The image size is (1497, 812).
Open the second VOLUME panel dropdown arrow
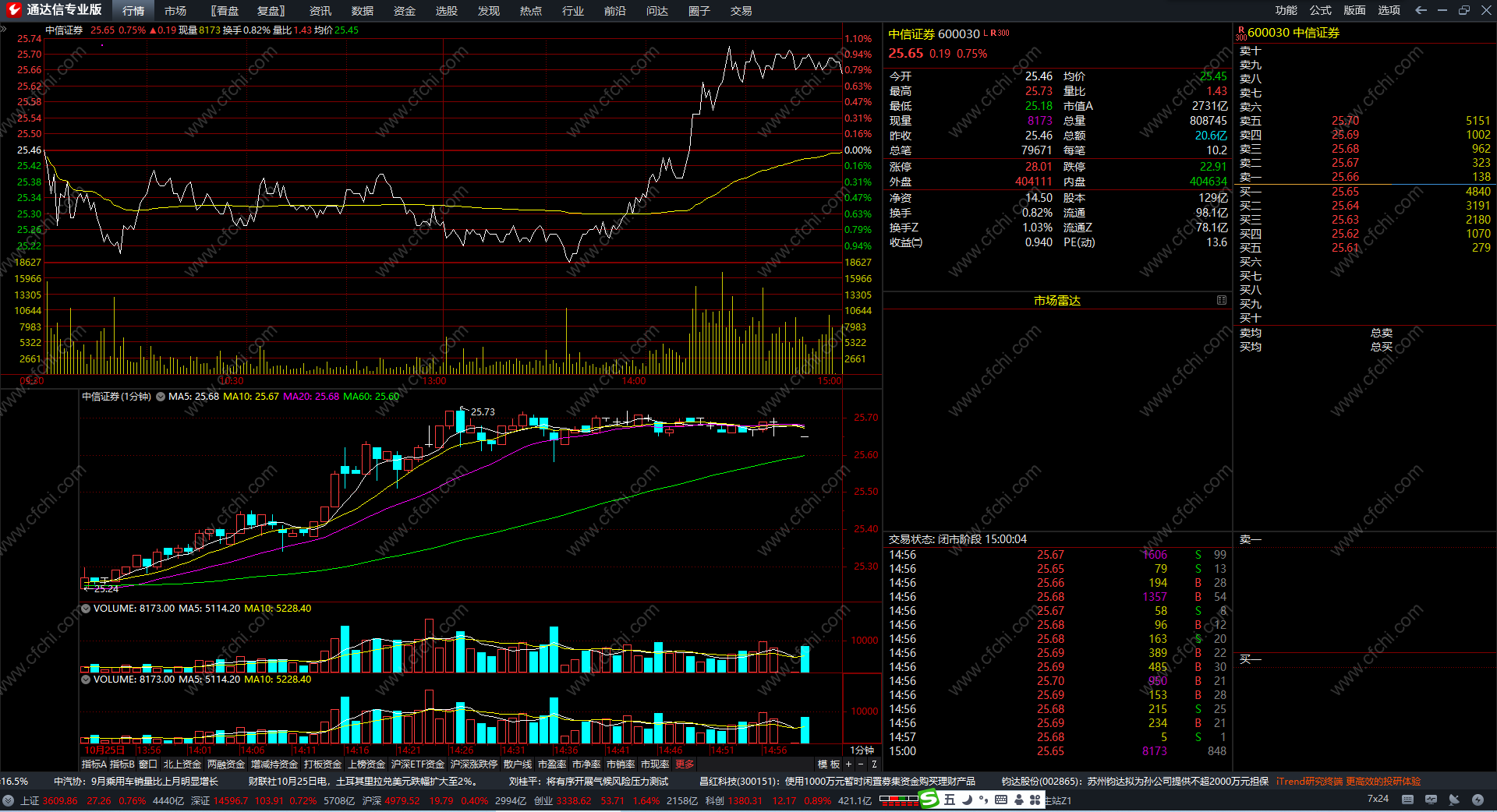pyautogui.click(x=86, y=680)
